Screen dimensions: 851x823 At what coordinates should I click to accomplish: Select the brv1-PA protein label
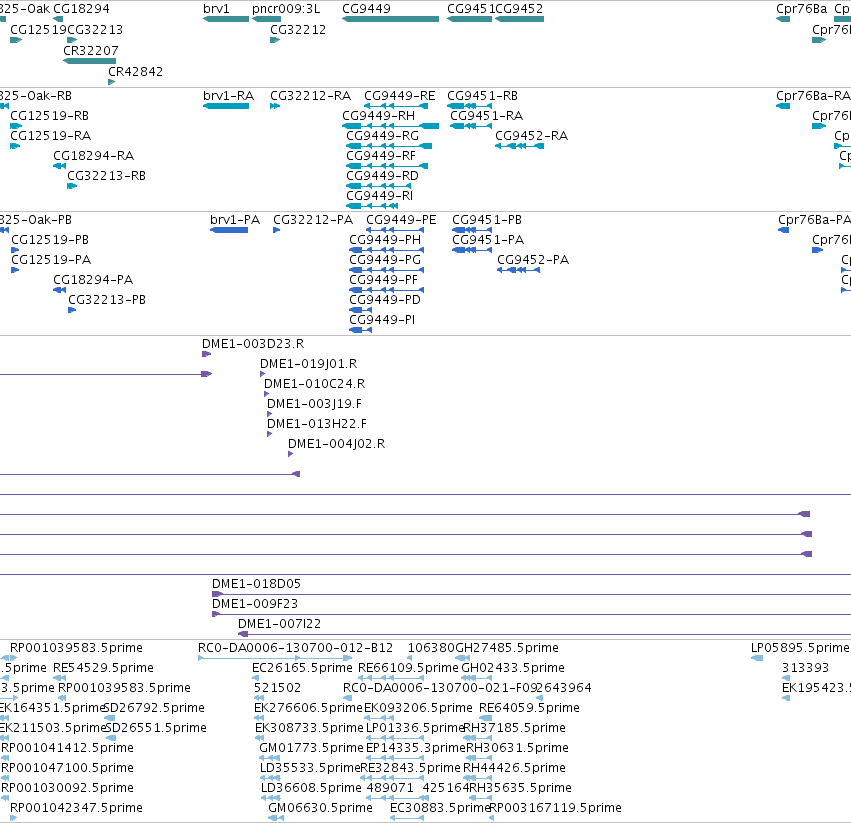(x=235, y=220)
